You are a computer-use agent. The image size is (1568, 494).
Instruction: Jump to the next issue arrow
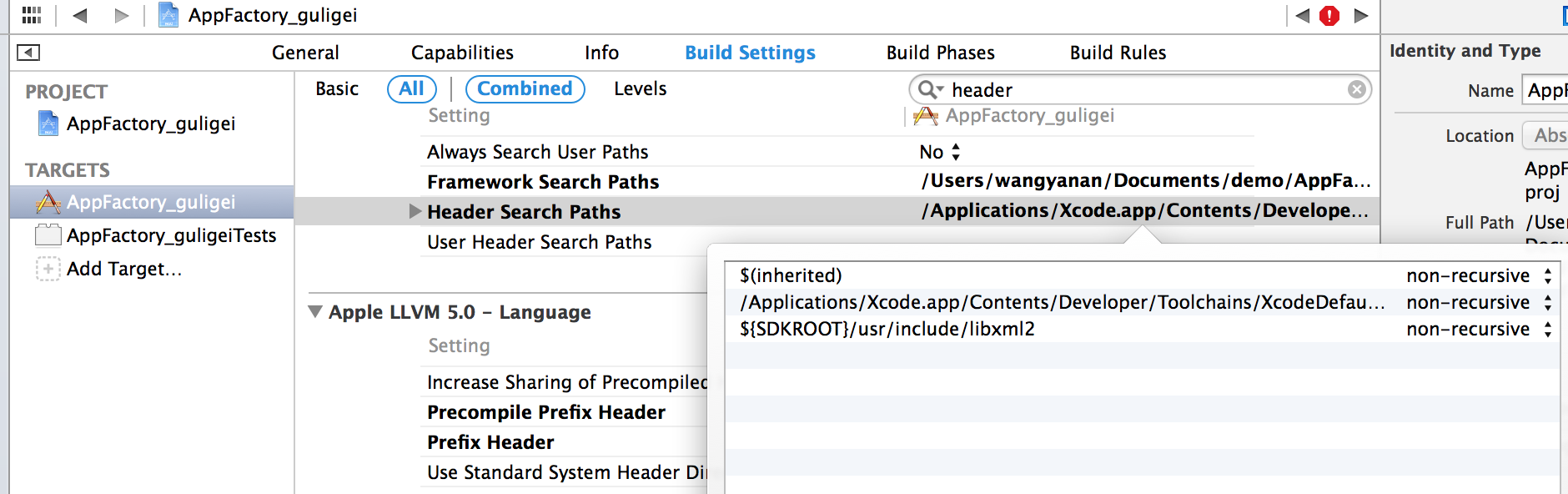click(1361, 15)
